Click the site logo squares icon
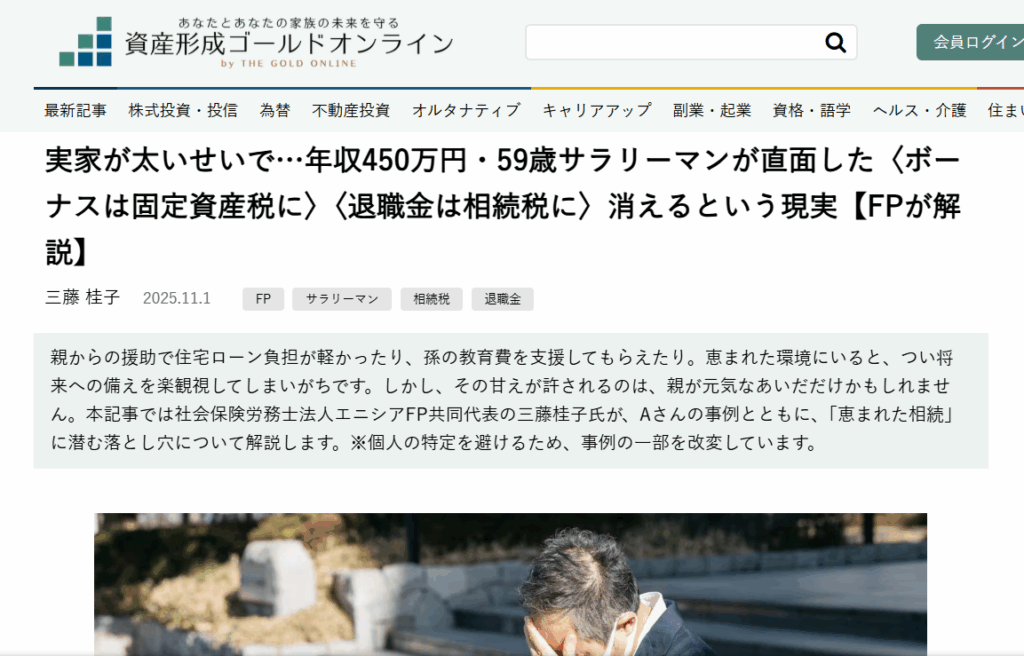This screenshot has width=1024, height=656. (85, 42)
